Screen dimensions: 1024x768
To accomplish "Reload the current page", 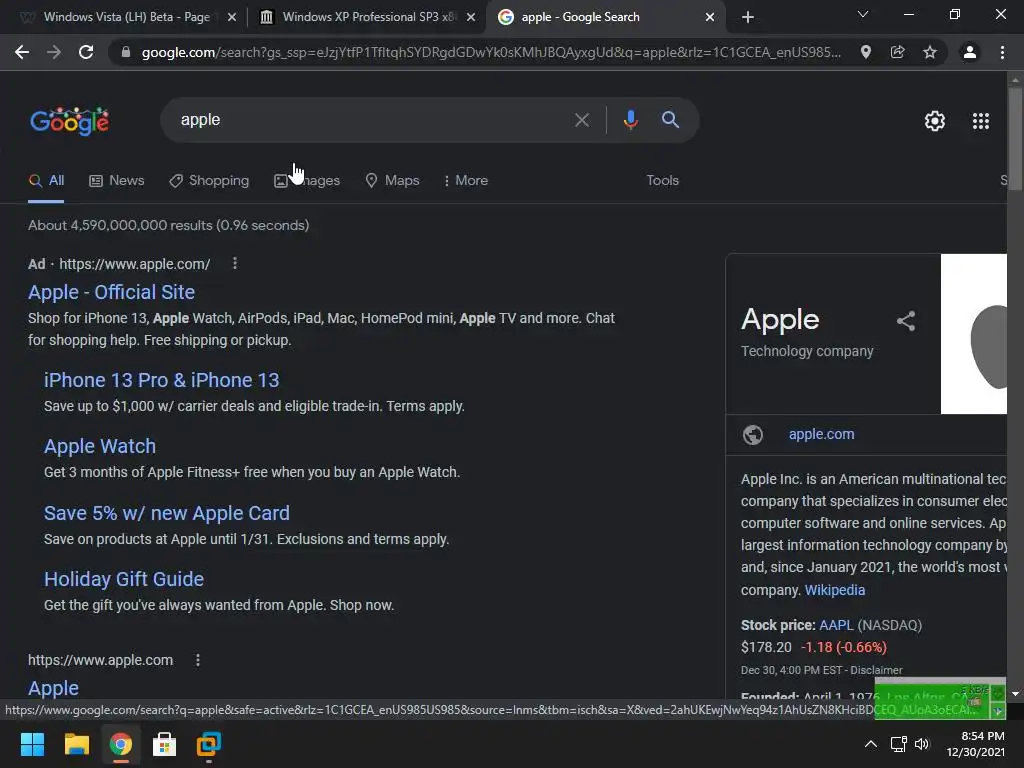I will pyautogui.click(x=86, y=52).
